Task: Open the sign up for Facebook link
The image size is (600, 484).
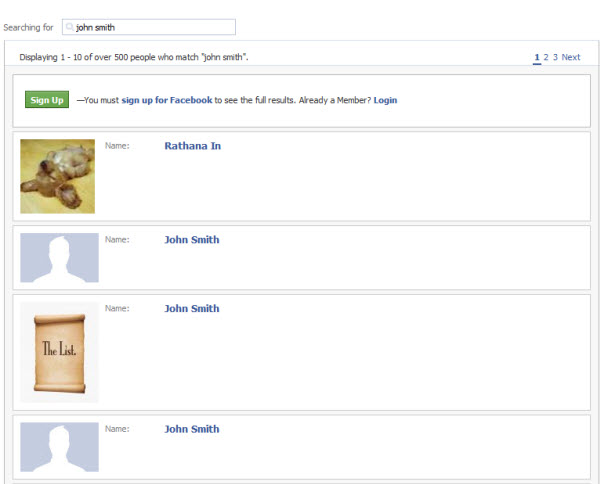Action: pyautogui.click(x=166, y=100)
